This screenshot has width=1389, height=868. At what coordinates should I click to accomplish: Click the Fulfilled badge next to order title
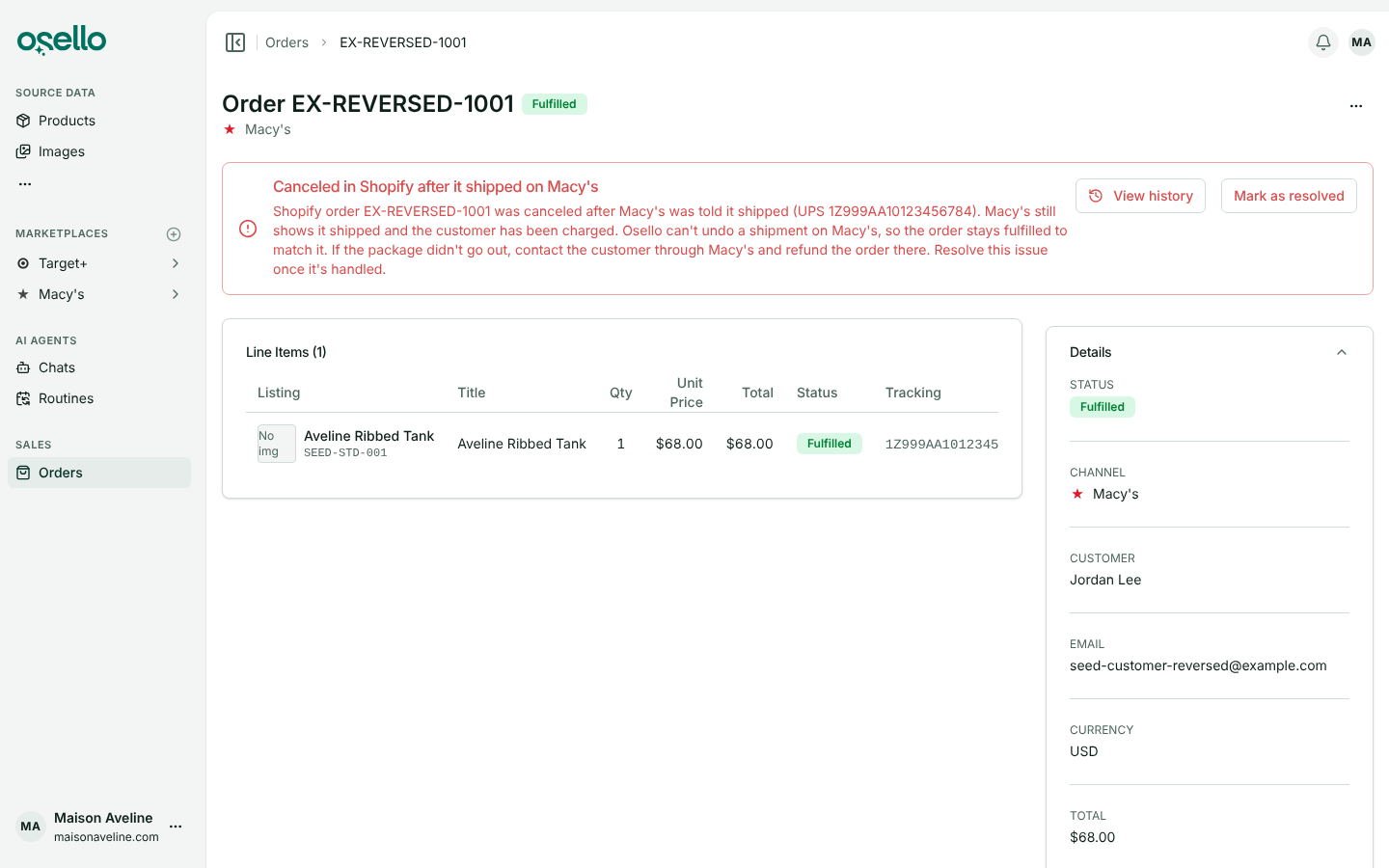(555, 104)
